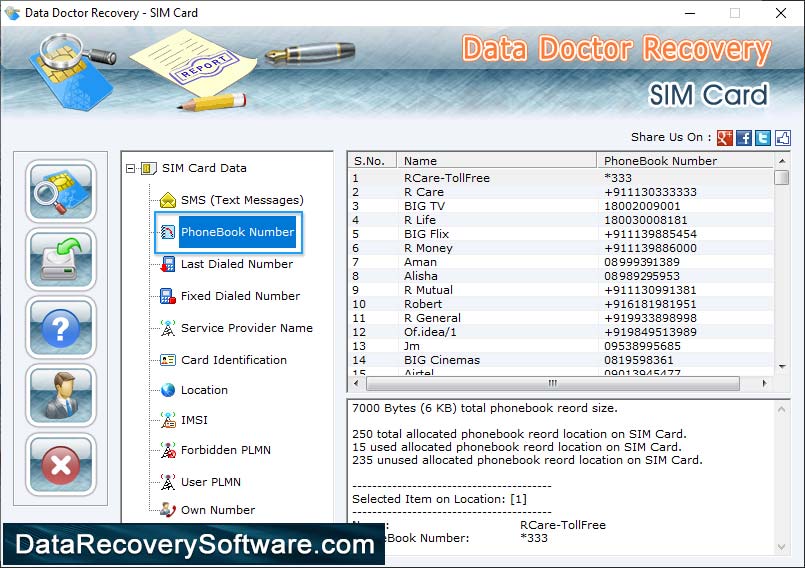
Task: Click details pane scroll up arrow
Action: 781,409
